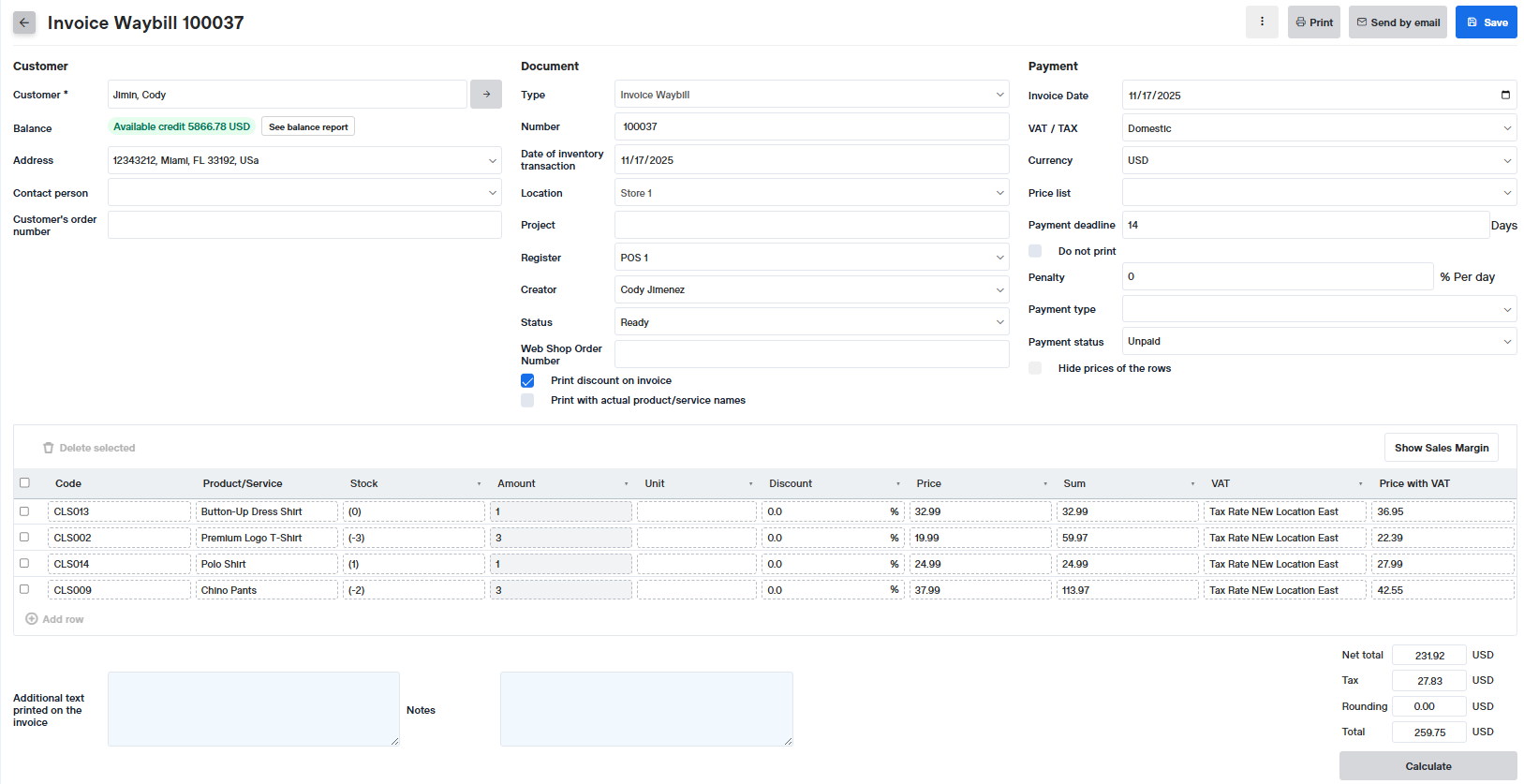
Task: Click Show Sales Margin button
Action: 1442,448
